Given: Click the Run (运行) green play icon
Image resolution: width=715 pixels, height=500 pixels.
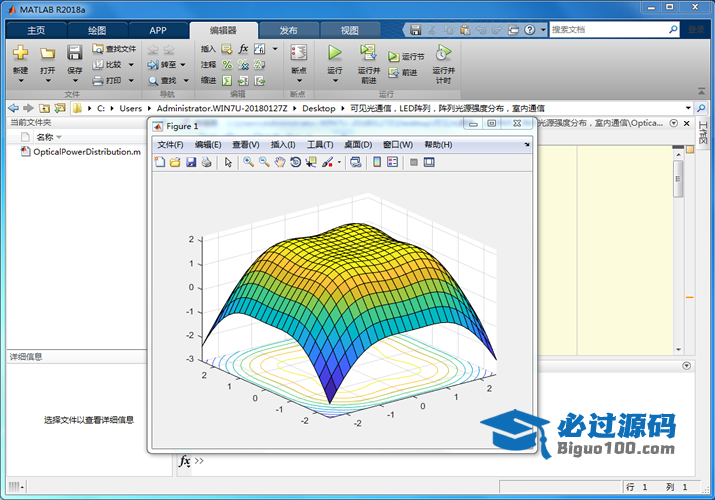Looking at the screenshot, I should tap(334, 52).
